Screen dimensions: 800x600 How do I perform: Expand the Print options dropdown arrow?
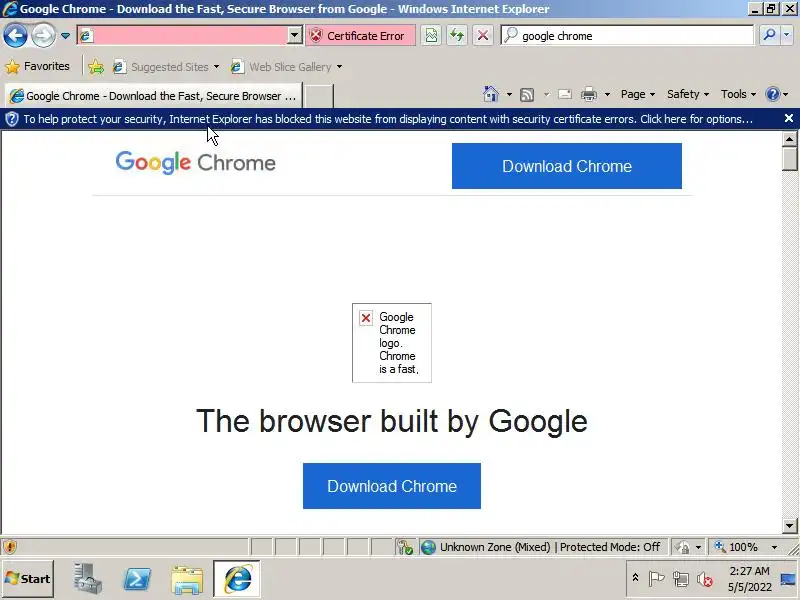[607, 94]
